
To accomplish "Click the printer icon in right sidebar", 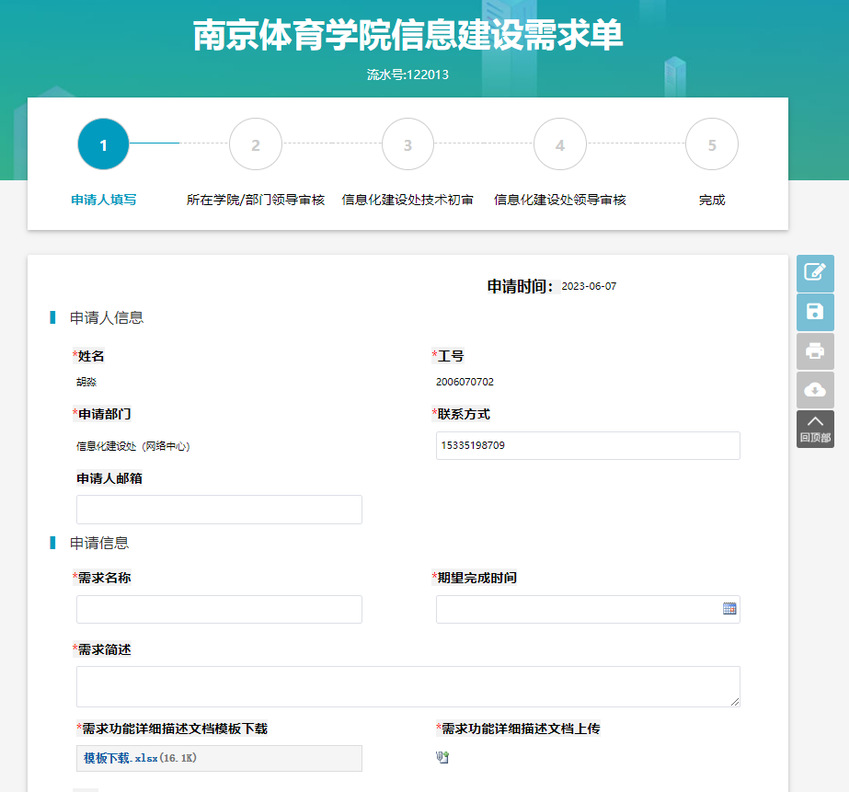I will 815,350.
